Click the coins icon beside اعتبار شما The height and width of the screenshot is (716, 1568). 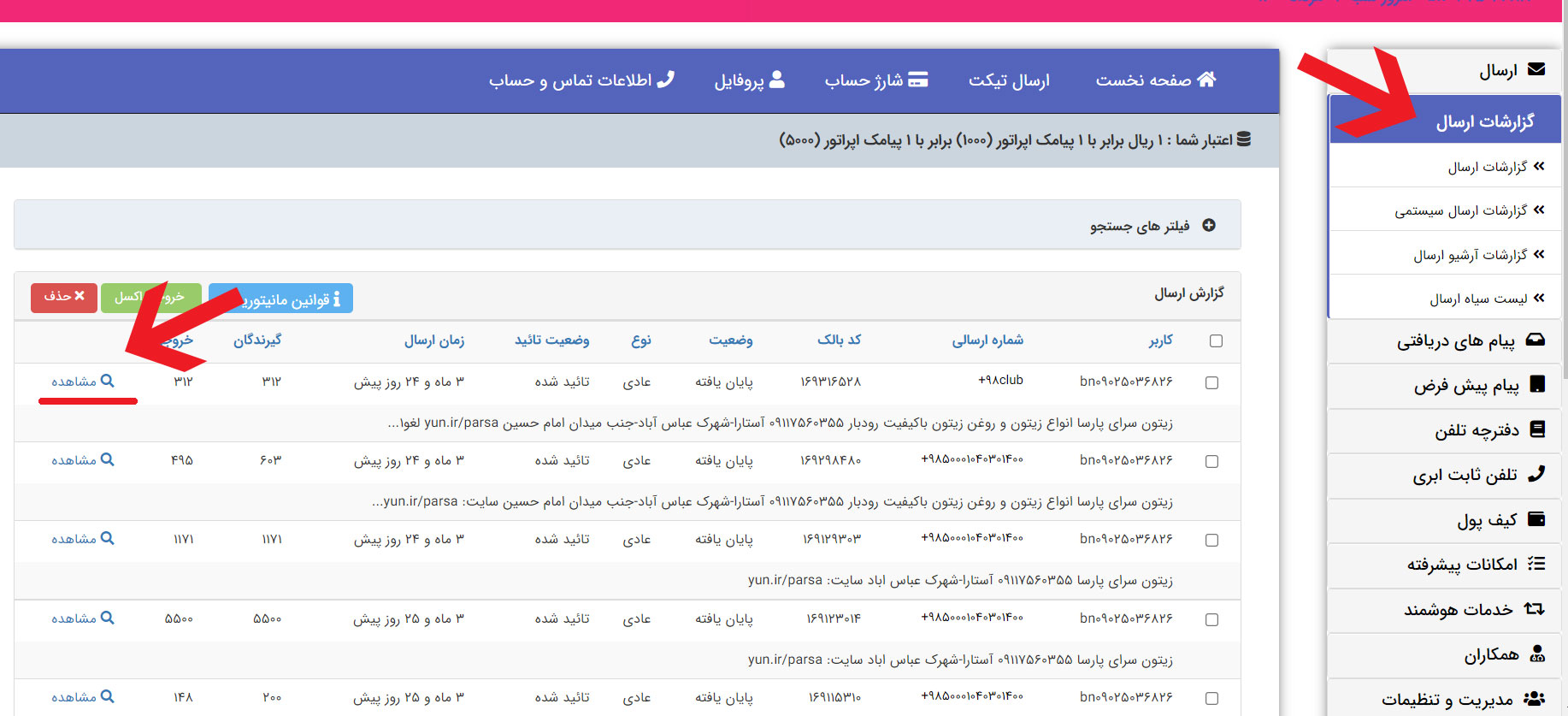point(1244,139)
